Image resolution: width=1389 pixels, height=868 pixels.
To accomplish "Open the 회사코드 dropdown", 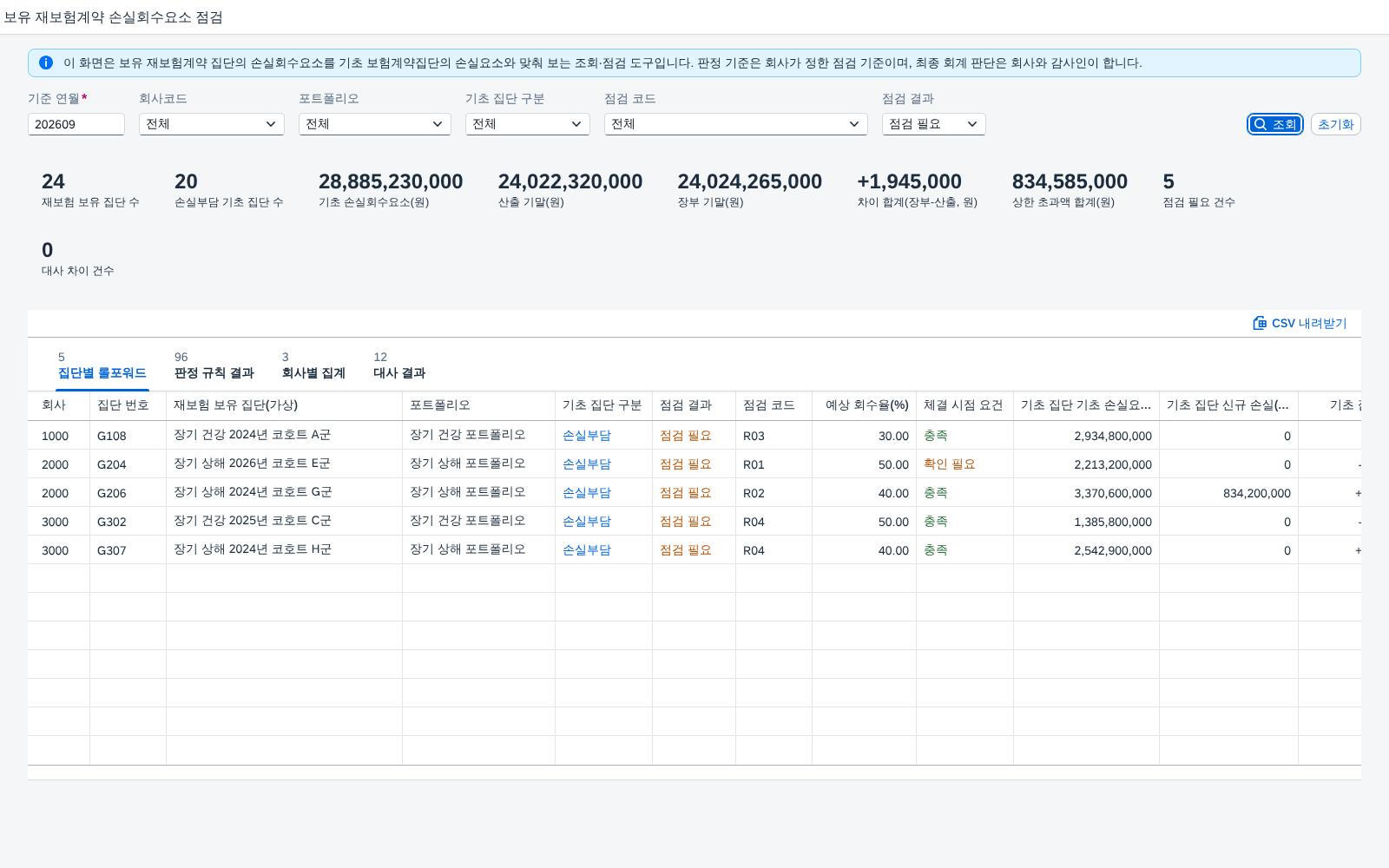I will pyautogui.click(x=212, y=124).
